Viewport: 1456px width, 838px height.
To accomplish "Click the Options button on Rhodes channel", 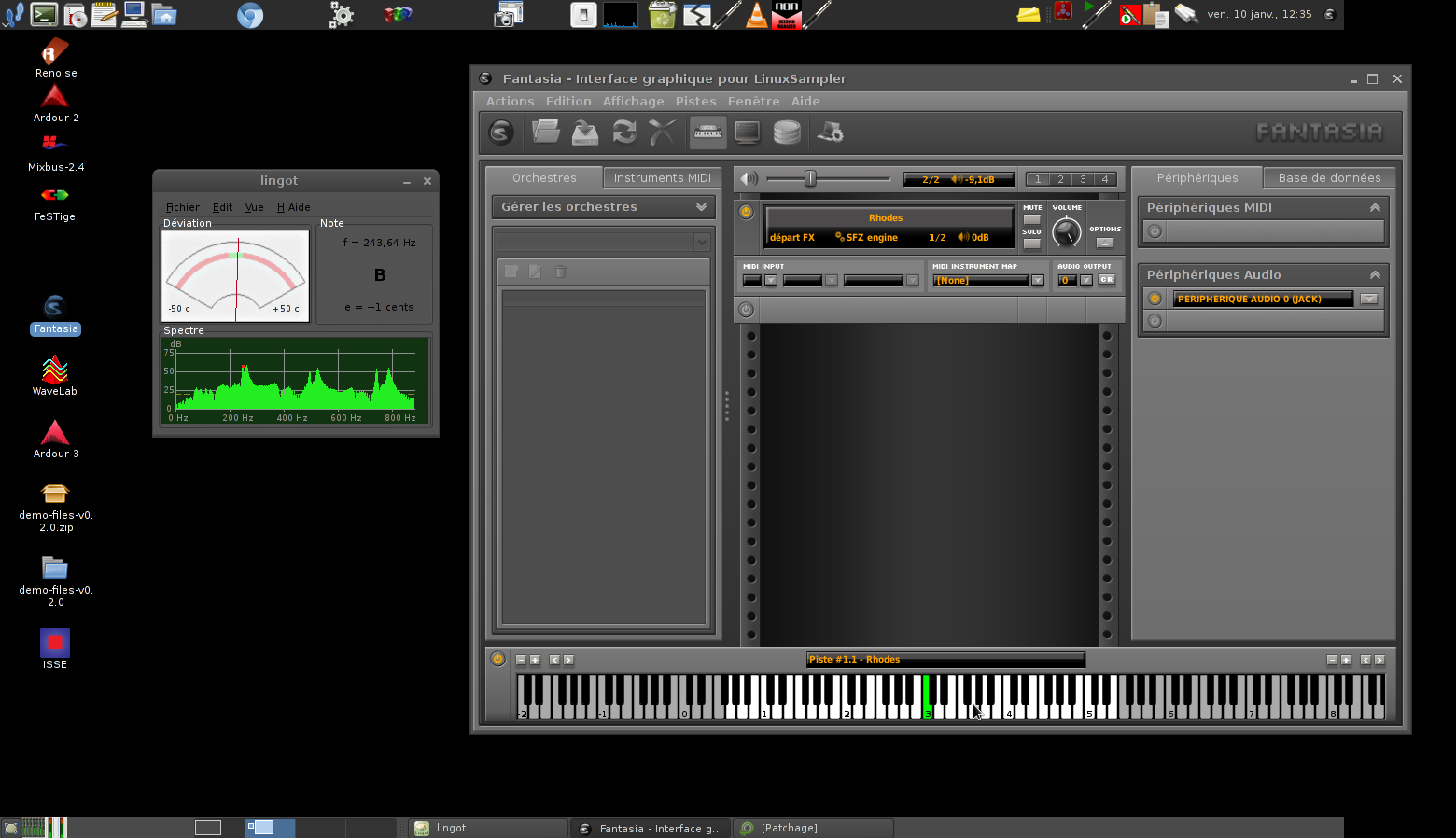I will (x=1104, y=243).
